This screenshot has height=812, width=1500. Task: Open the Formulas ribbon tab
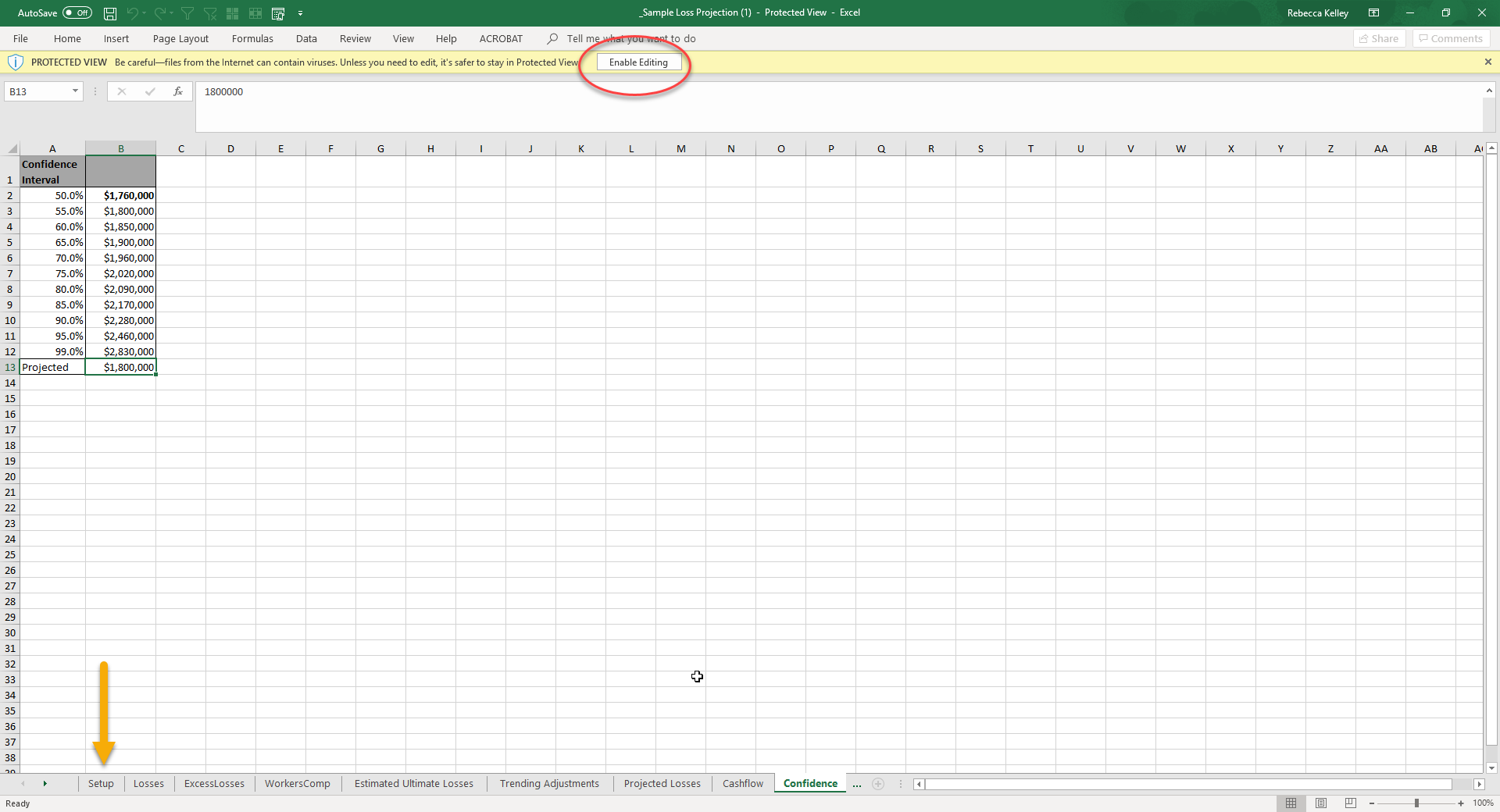(252, 38)
